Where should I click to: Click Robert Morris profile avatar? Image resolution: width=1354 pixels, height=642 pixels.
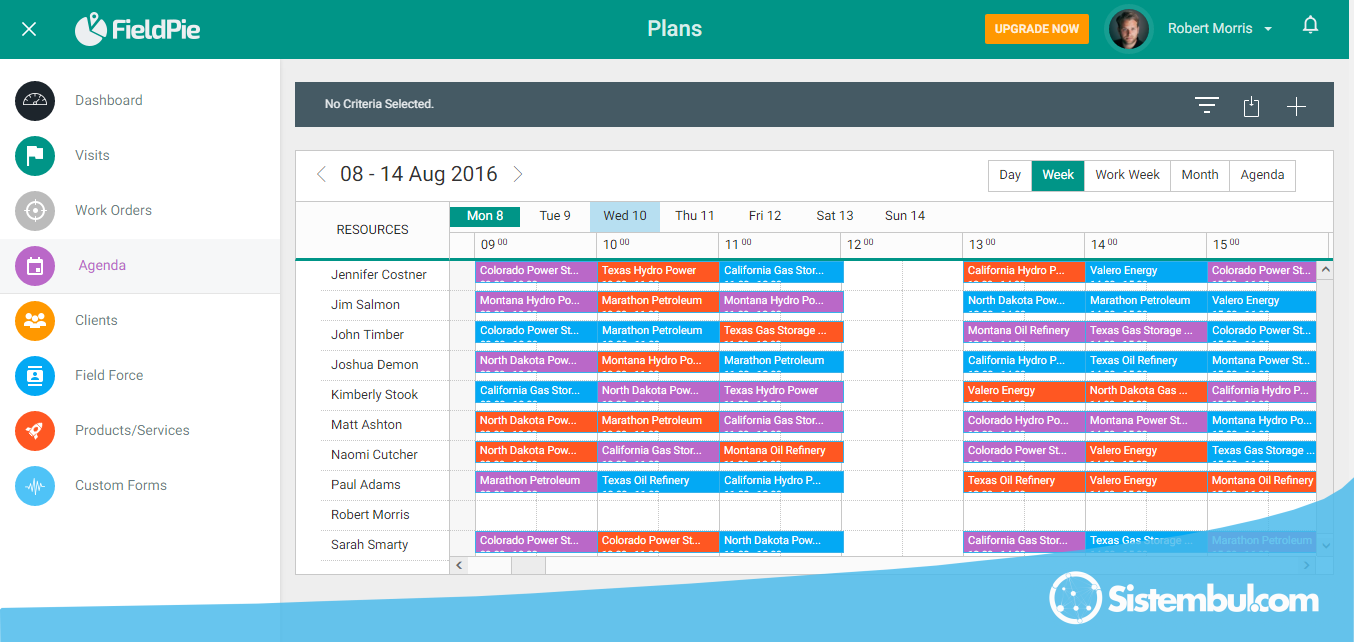pyautogui.click(x=1129, y=29)
